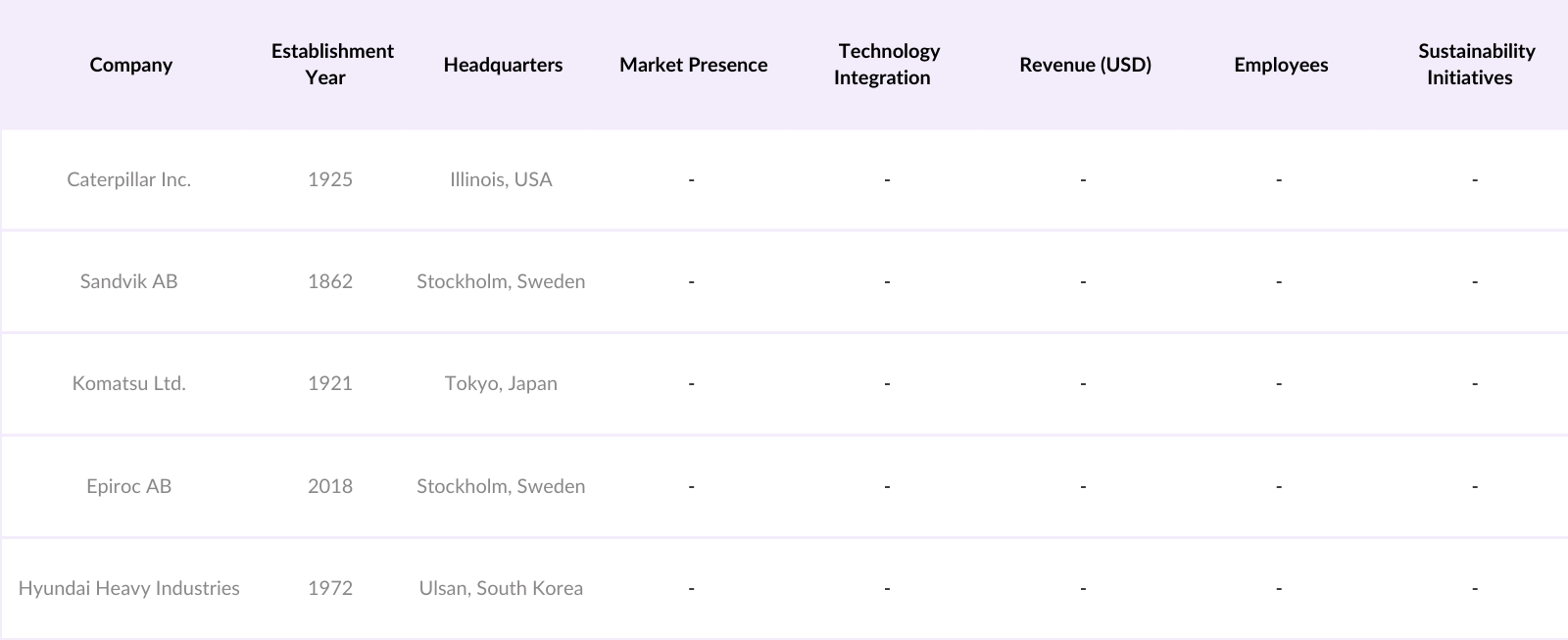Select the Market Presence column header
This screenshot has height=640, width=1568.
click(693, 65)
